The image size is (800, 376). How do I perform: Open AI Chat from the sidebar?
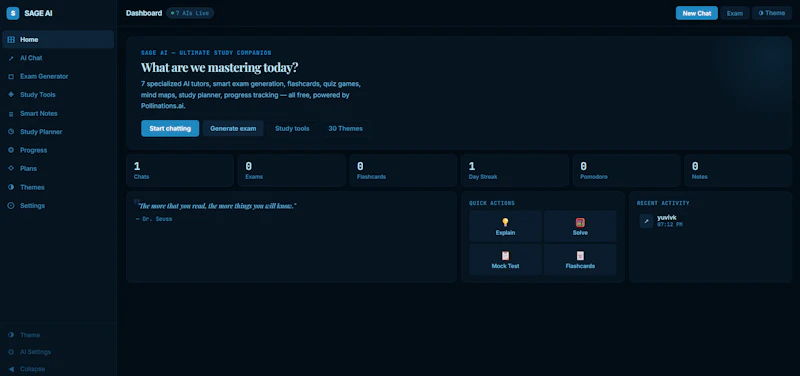(58, 58)
